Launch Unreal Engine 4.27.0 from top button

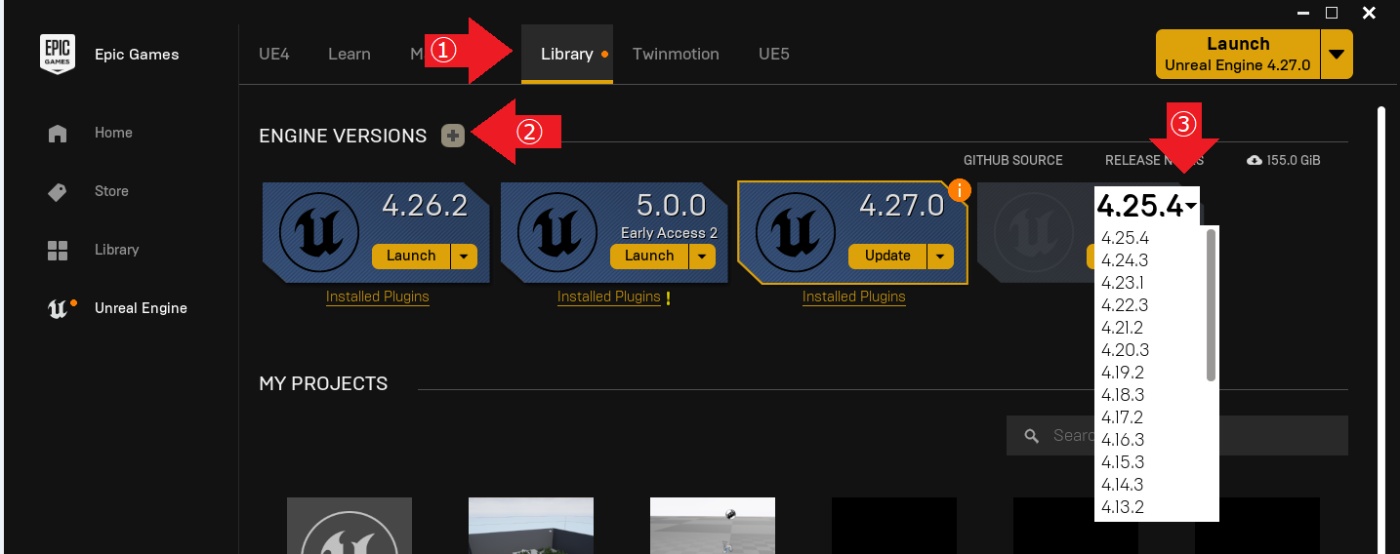(1238, 54)
